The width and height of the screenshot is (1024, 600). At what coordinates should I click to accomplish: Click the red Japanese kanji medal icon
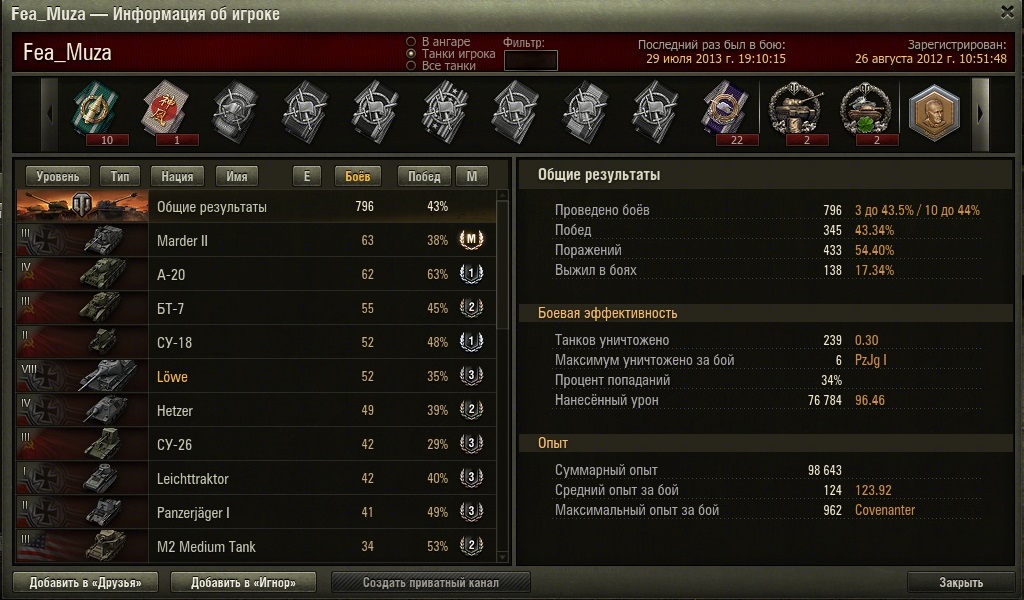tap(165, 110)
